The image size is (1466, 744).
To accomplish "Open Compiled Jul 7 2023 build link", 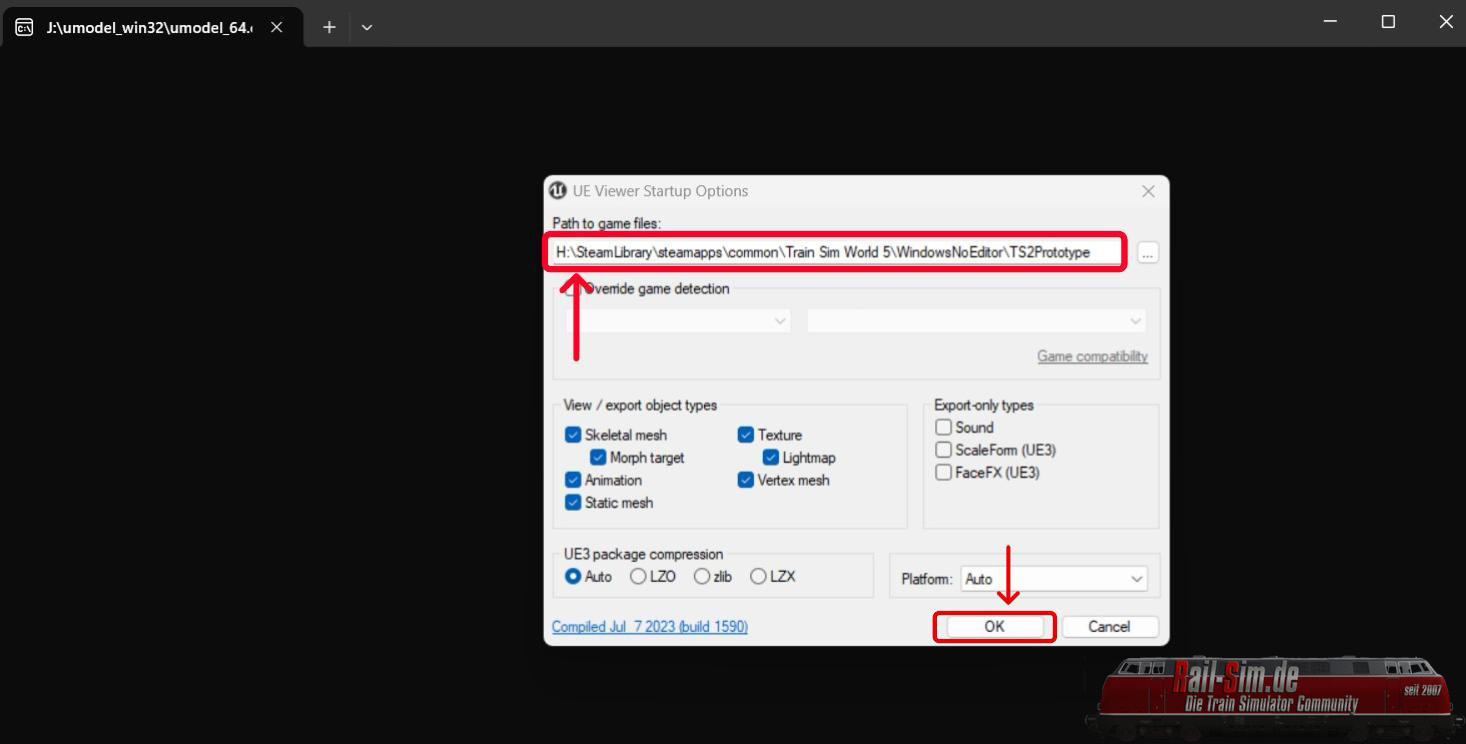I will [650, 627].
